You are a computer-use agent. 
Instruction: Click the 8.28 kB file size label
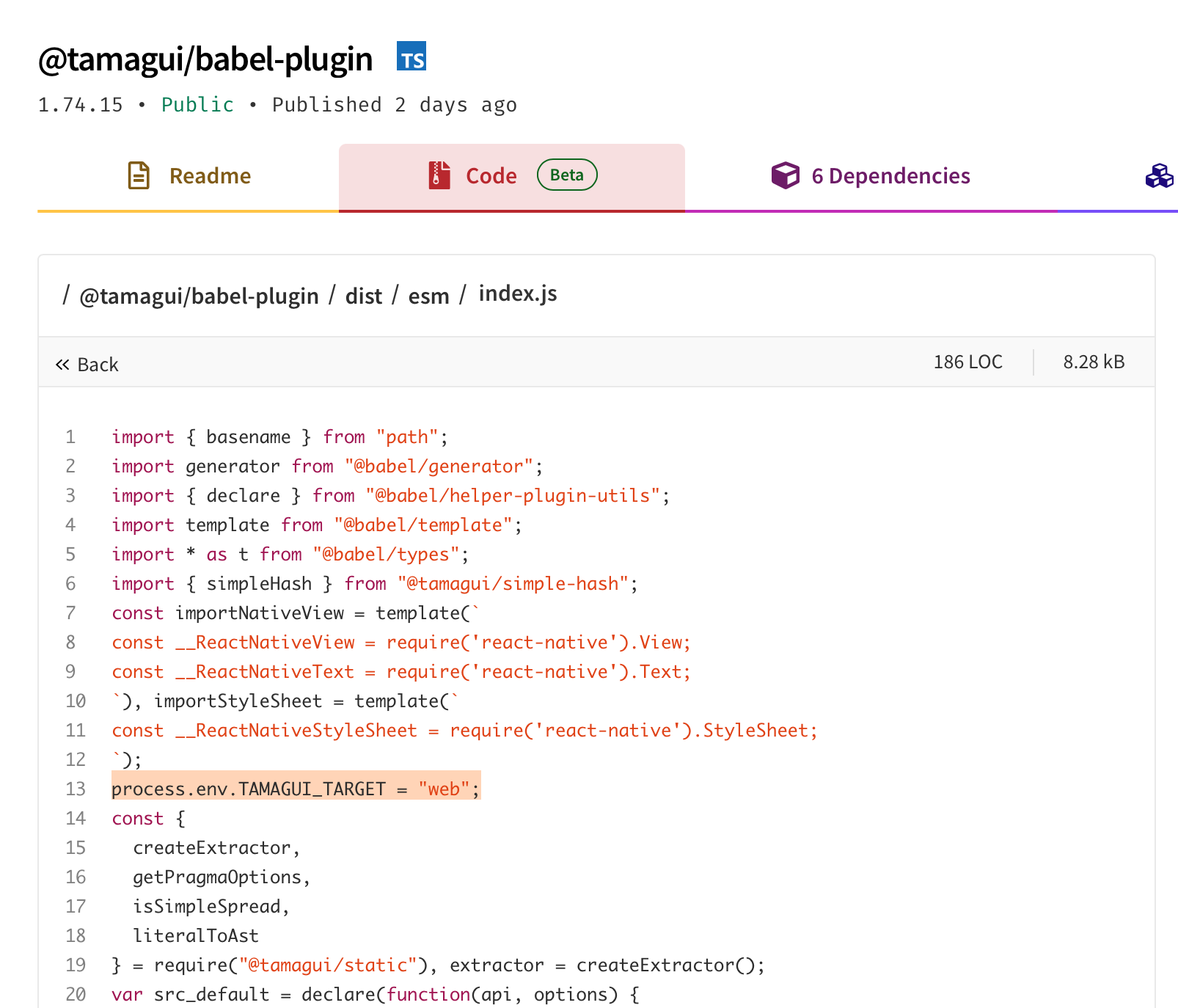coord(1093,362)
